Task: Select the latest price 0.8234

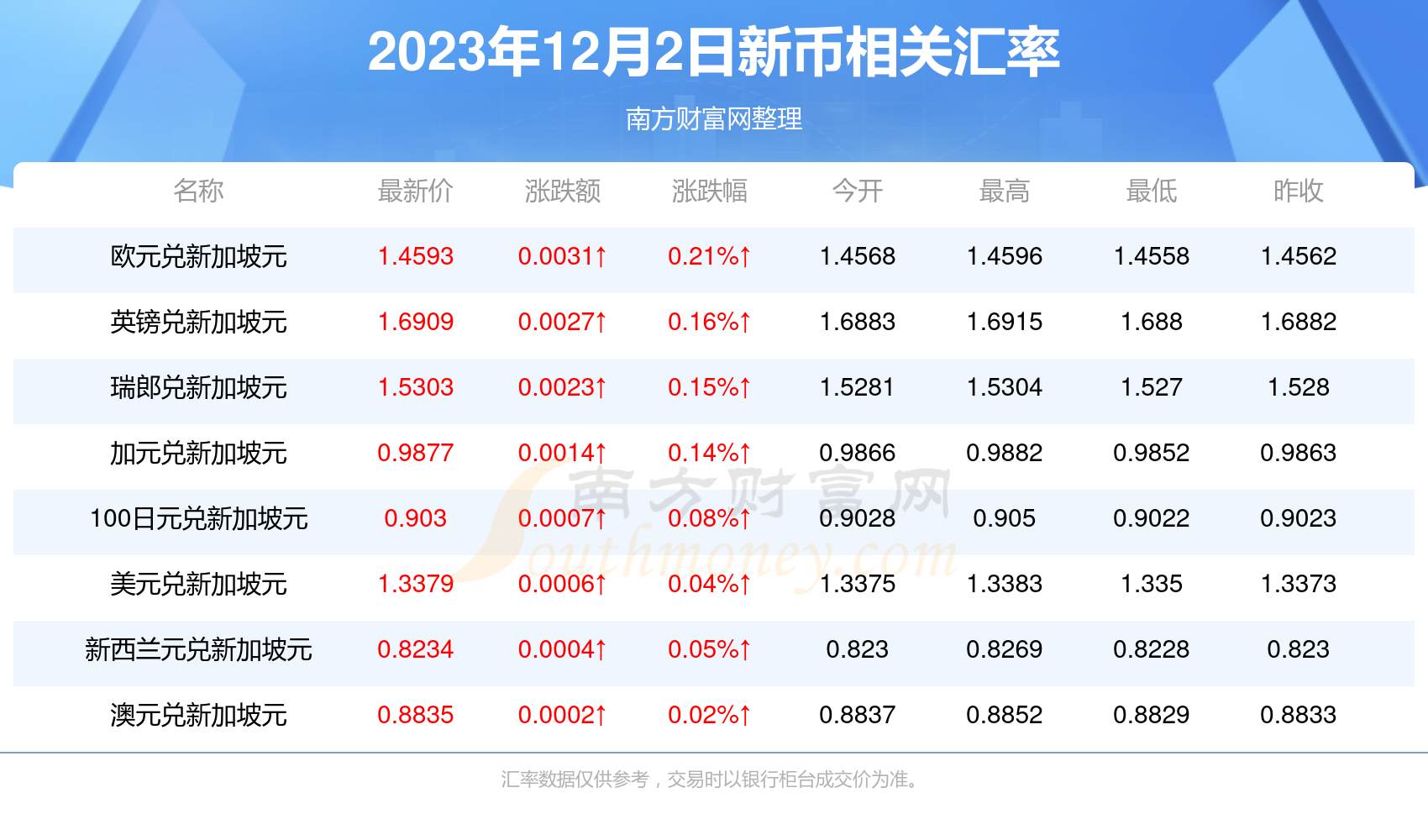Action: [x=416, y=649]
